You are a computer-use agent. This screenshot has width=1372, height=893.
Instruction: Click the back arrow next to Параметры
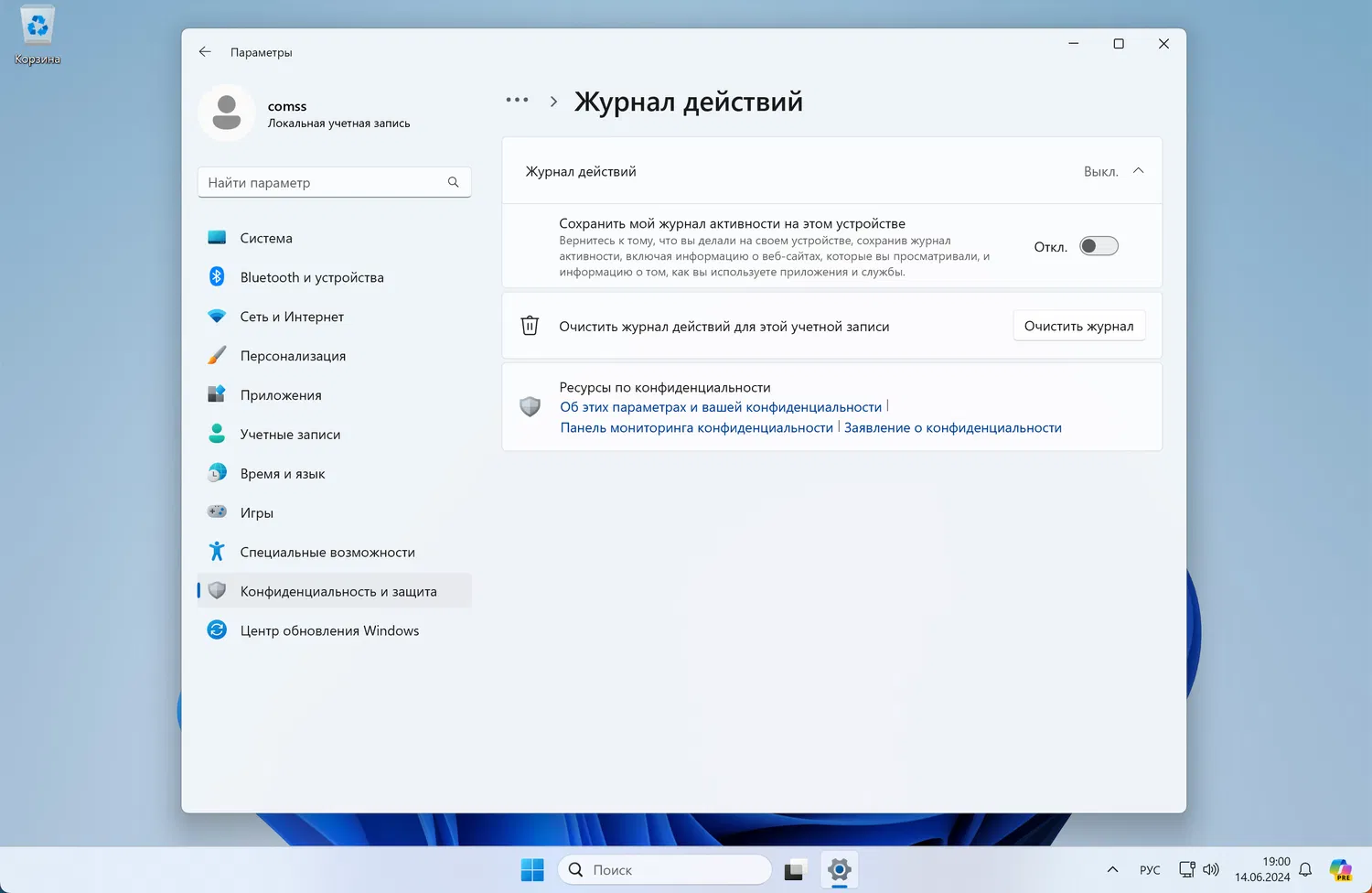tap(205, 52)
